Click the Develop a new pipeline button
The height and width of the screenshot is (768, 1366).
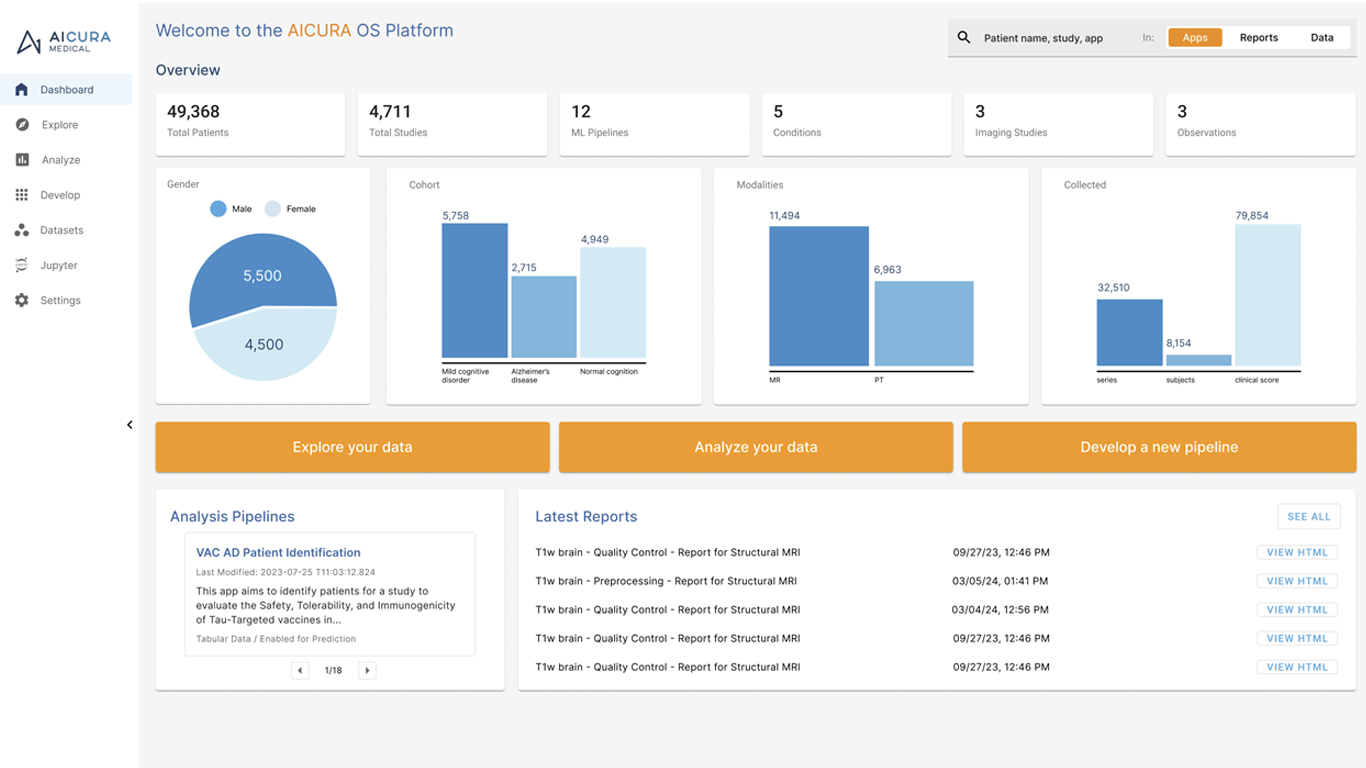coord(1159,447)
